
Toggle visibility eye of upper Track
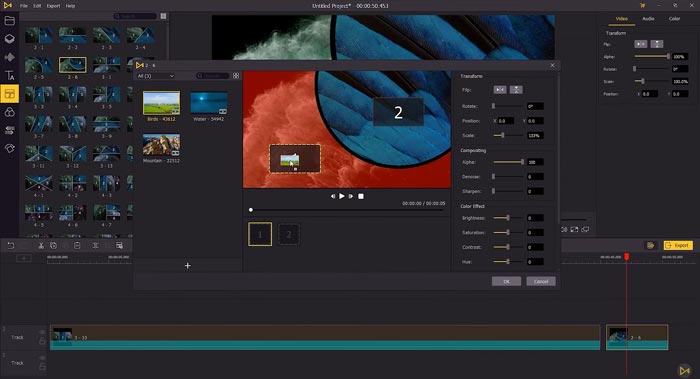click(x=42, y=332)
